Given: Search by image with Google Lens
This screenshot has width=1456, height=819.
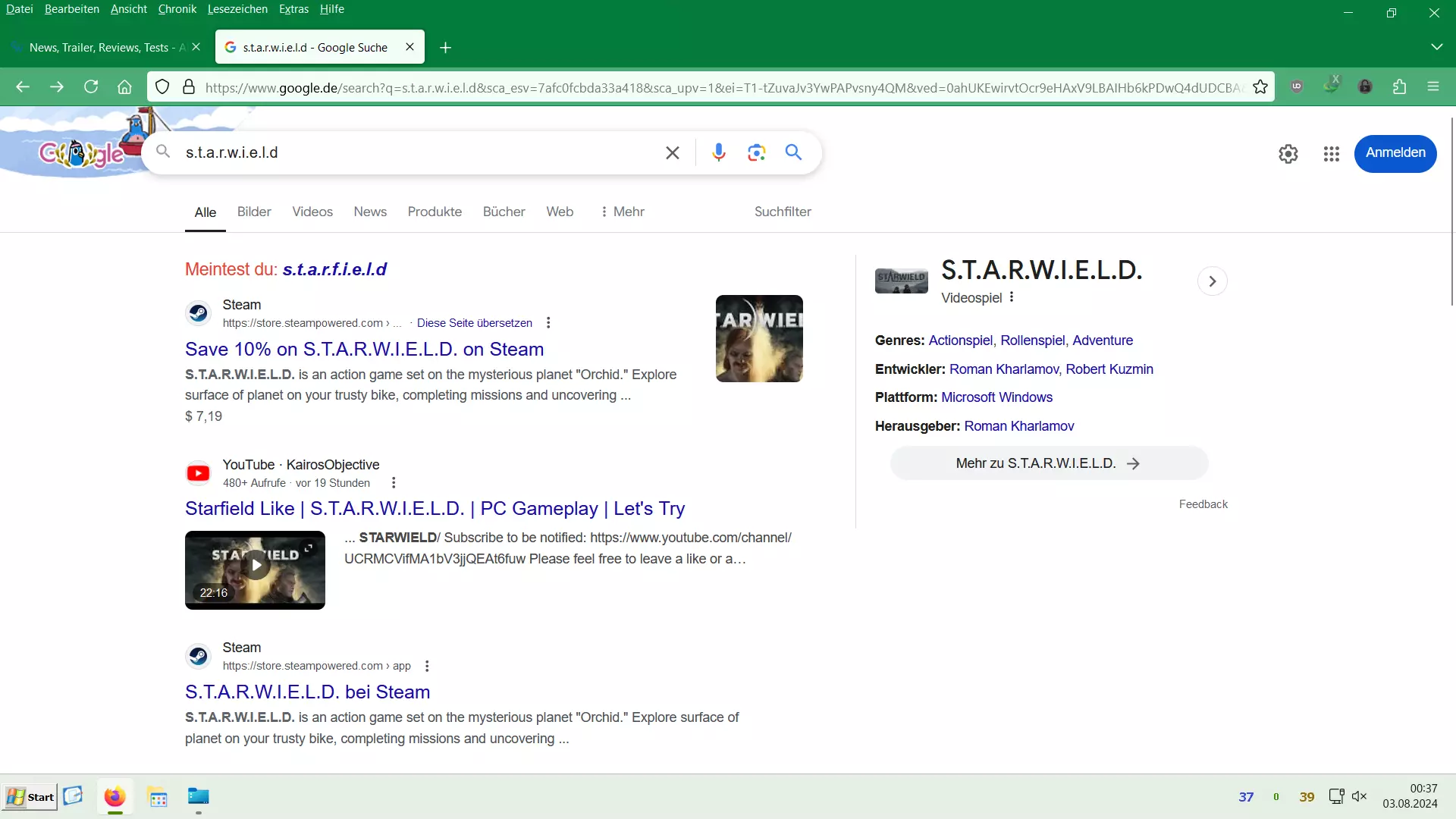Looking at the screenshot, I should 756,152.
